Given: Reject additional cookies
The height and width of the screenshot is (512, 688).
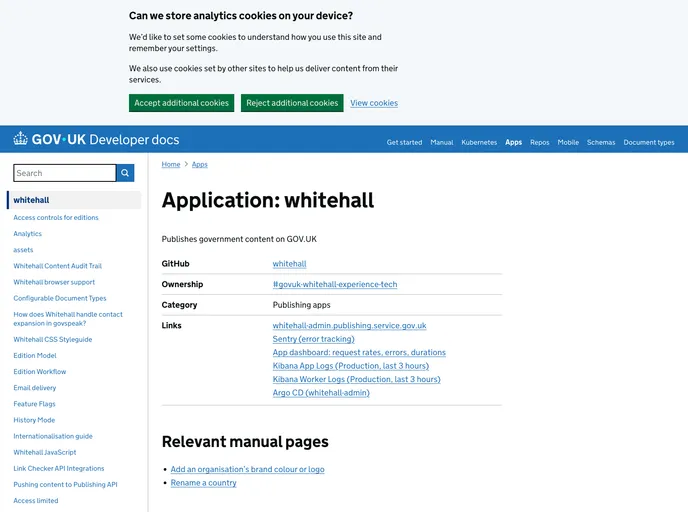Looking at the screenshot, I should tap(292, 103).
